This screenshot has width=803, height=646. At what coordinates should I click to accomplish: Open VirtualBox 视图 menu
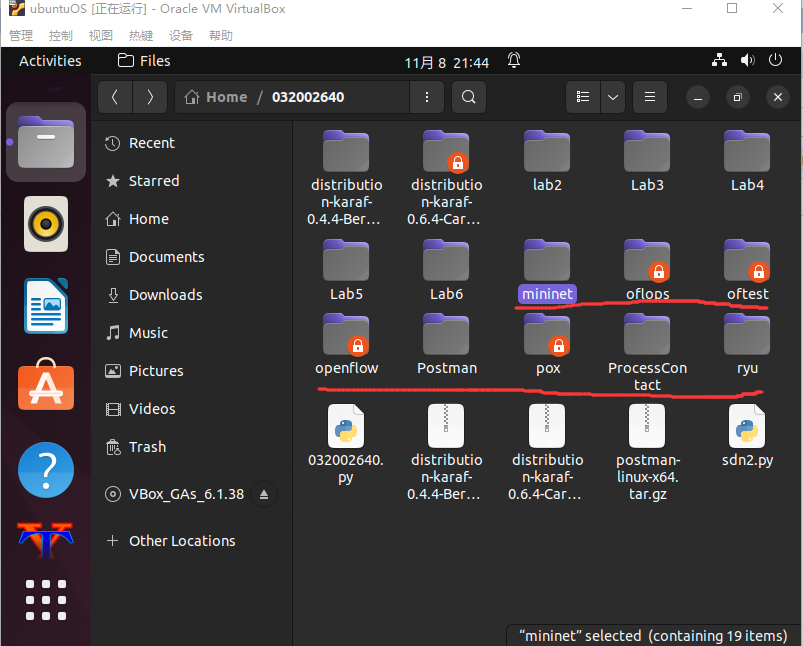101,35
